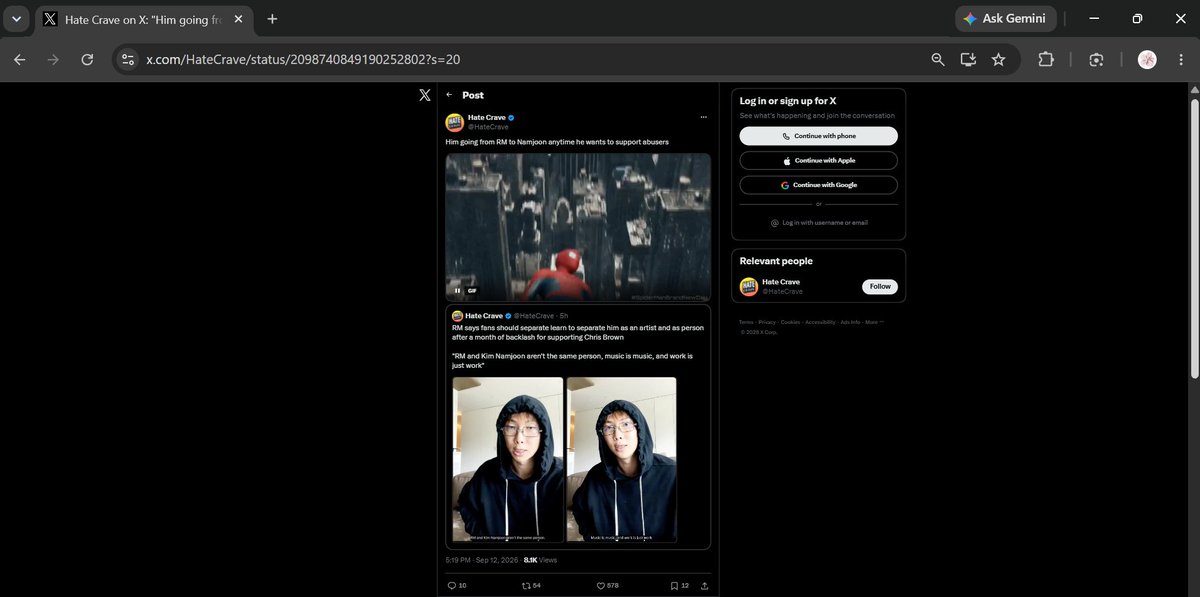
Task: Open Hate Crave avatar in Relevant people
Action: (748, 287)
